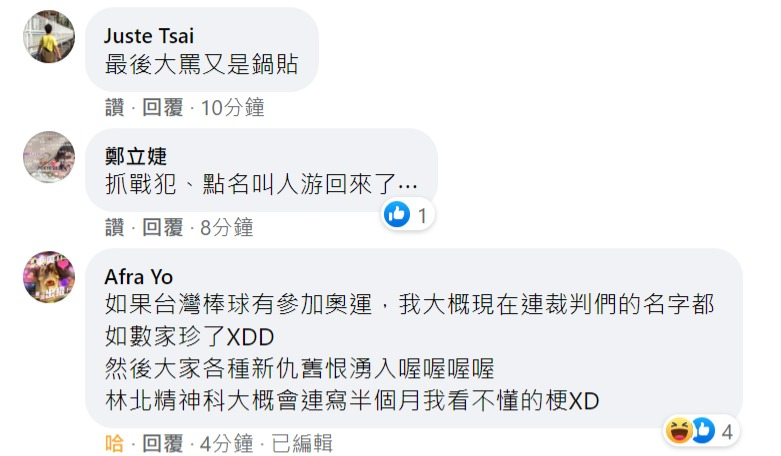Open reaction count 4 on Afra Yo's comment
The image size is (781, 456).
pos(727,432)
